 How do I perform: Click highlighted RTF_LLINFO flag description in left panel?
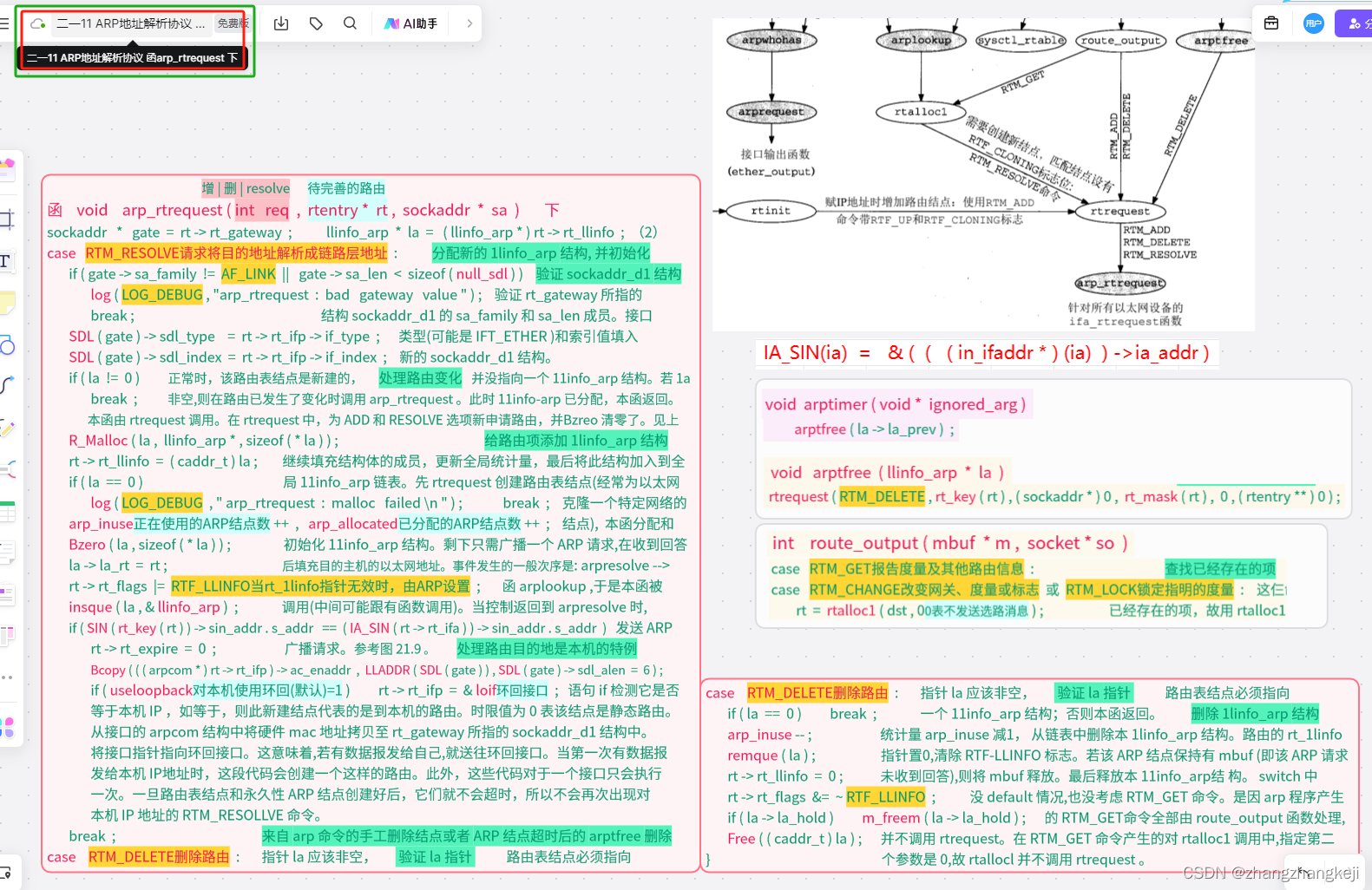click(x=320, y=586)
